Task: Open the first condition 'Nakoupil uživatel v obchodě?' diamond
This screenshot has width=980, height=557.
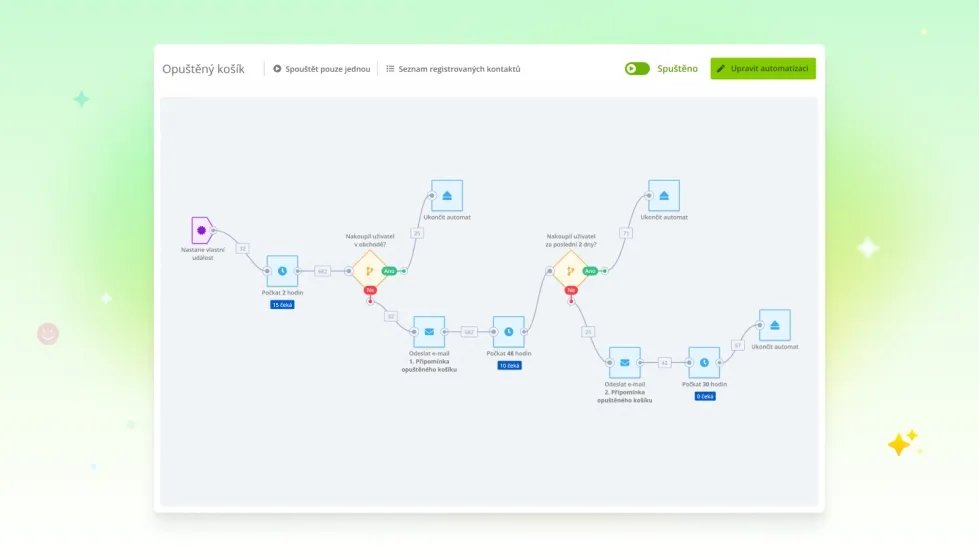Action: click(x=368, y=271)
